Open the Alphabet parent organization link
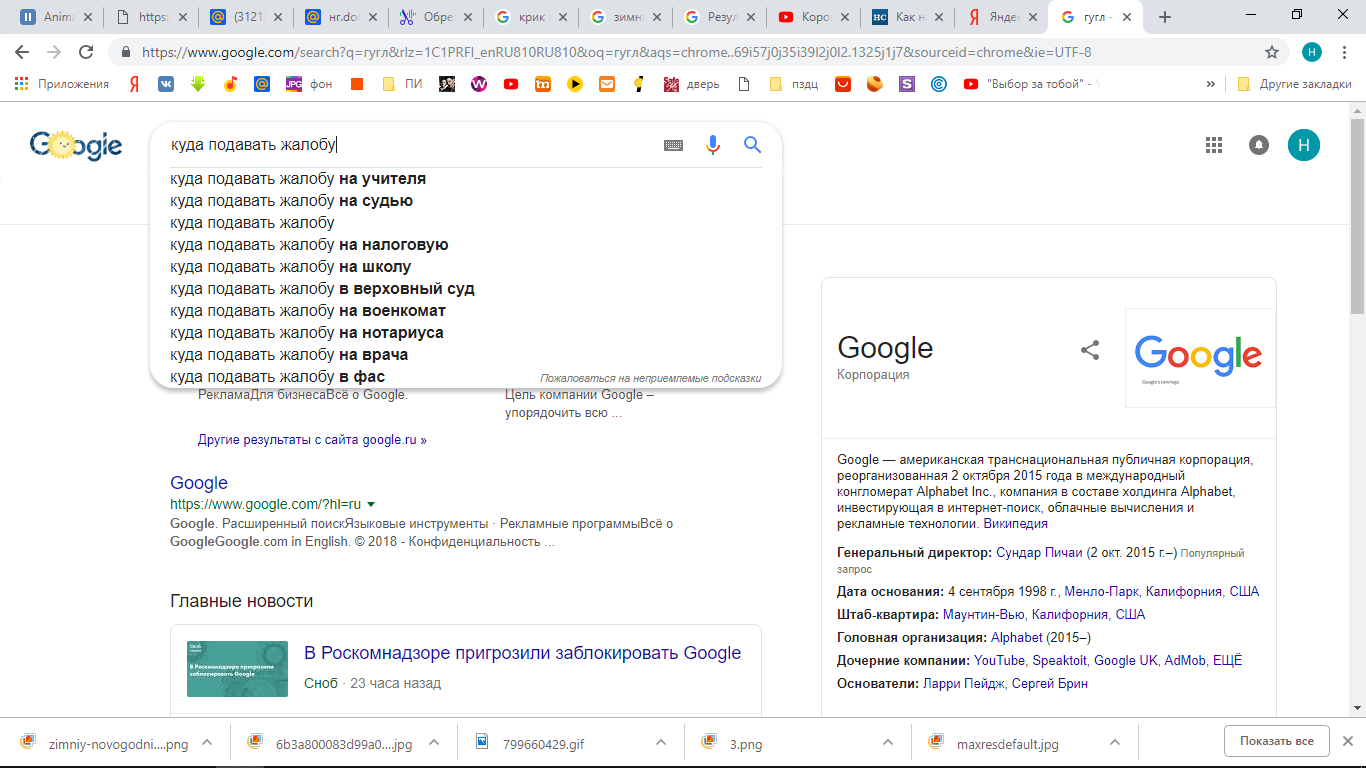This screenshot has width=1366, height=768. (x=1016, y=637)
